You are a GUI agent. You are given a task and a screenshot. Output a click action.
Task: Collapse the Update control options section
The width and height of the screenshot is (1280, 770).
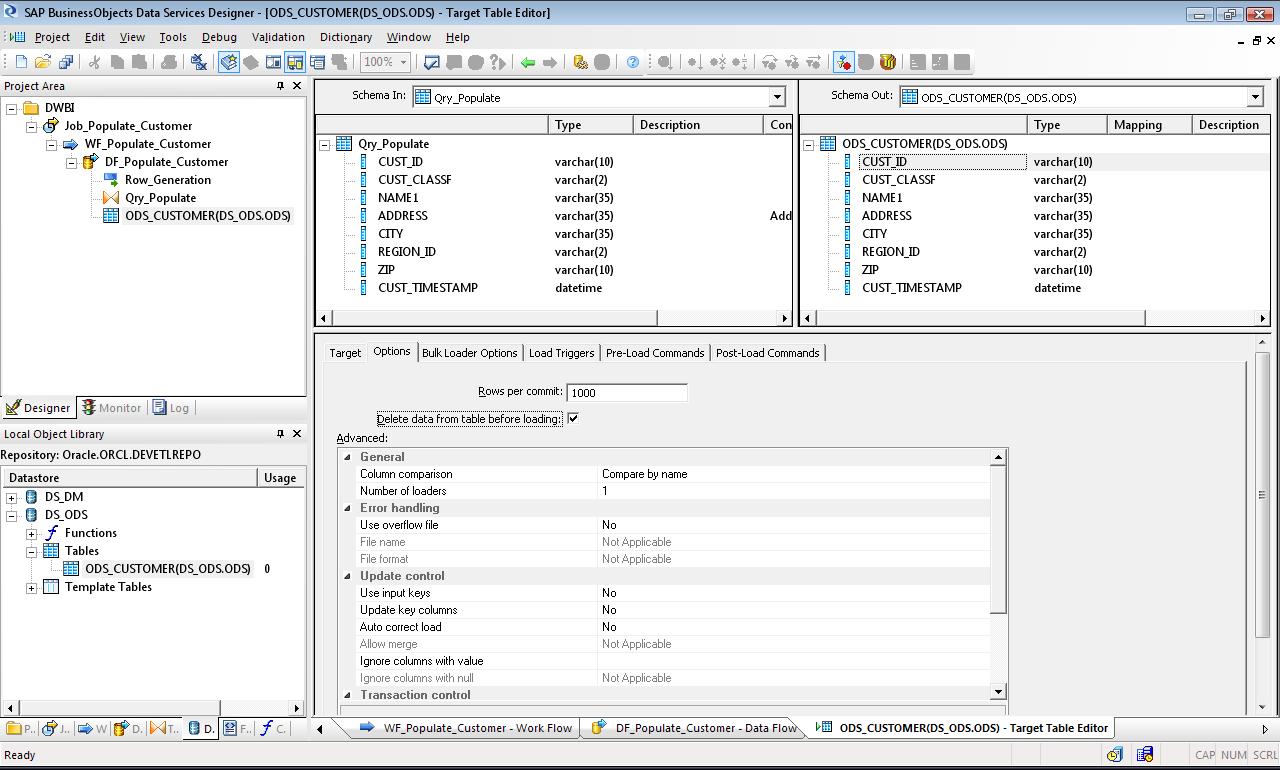pos(348,576)
